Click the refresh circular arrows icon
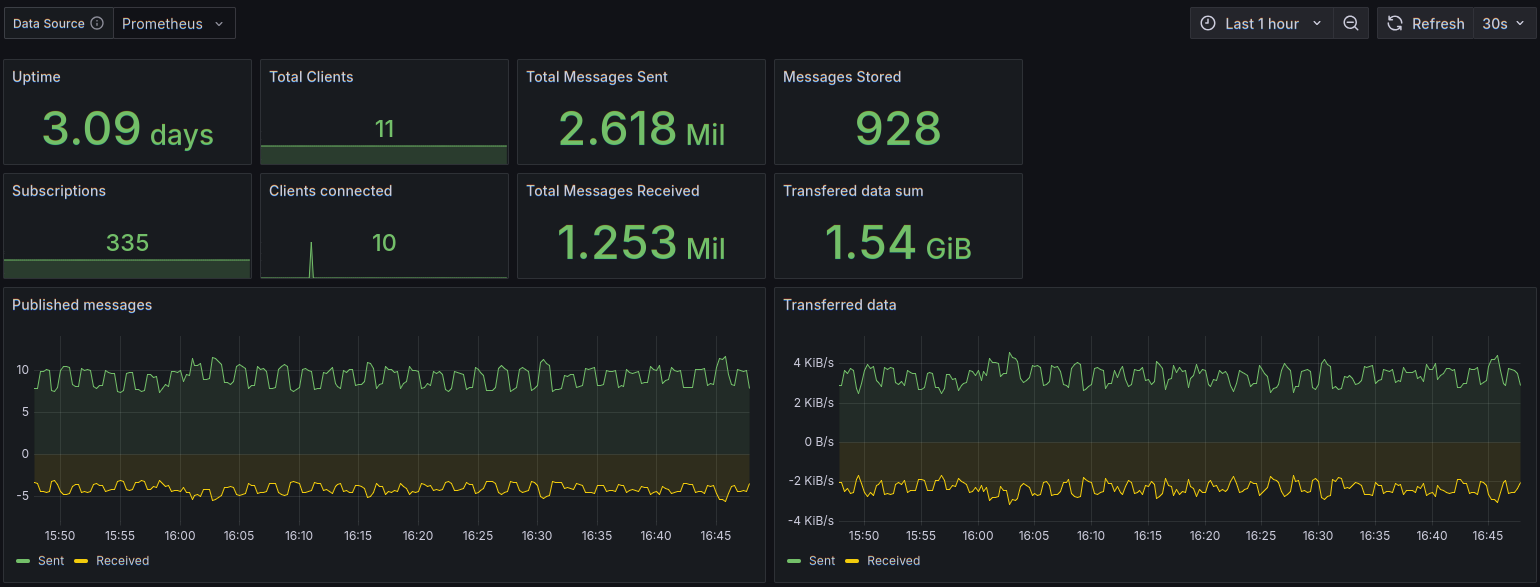 (1395, 23)
